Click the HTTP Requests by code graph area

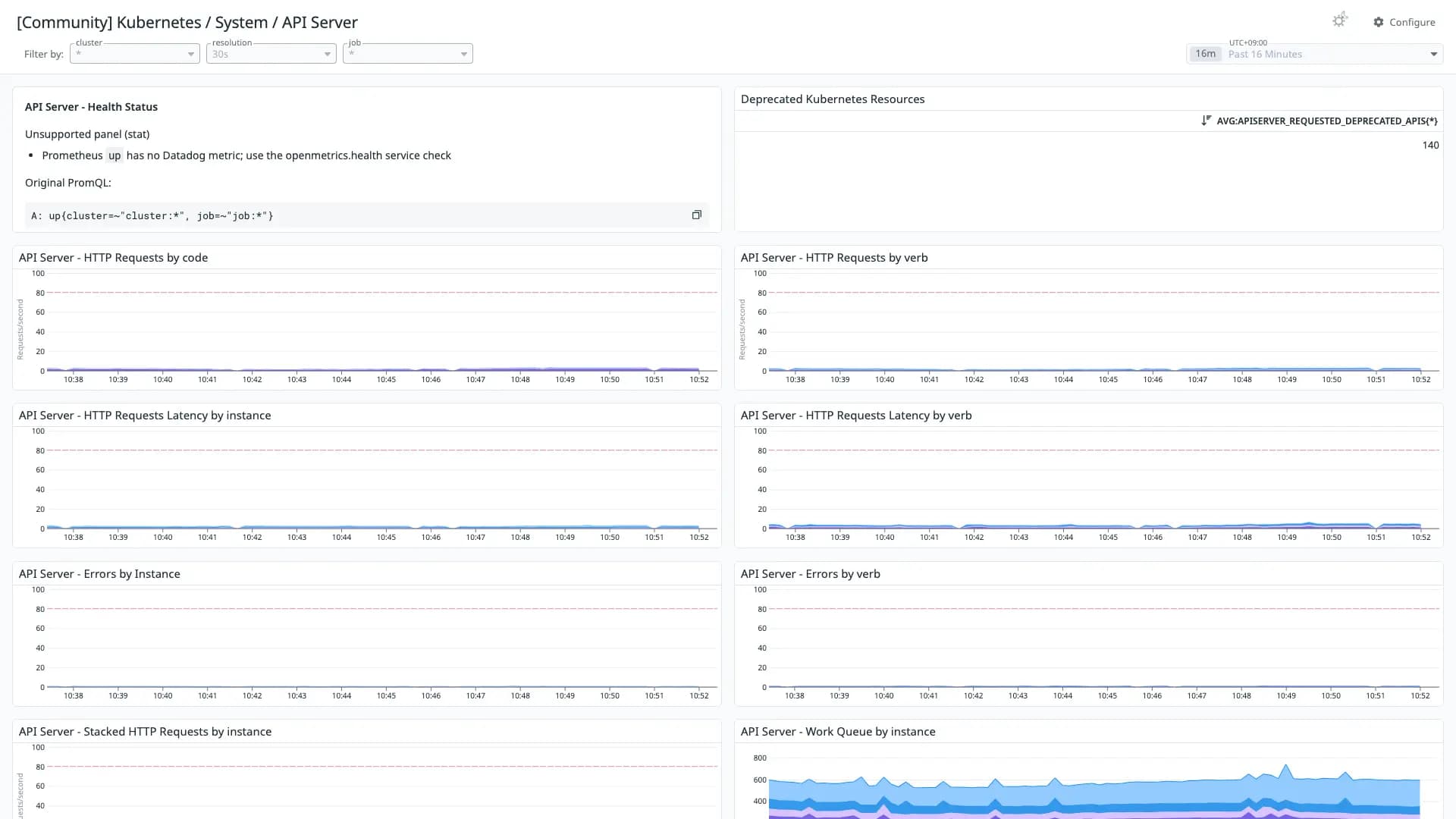[382, 322]
